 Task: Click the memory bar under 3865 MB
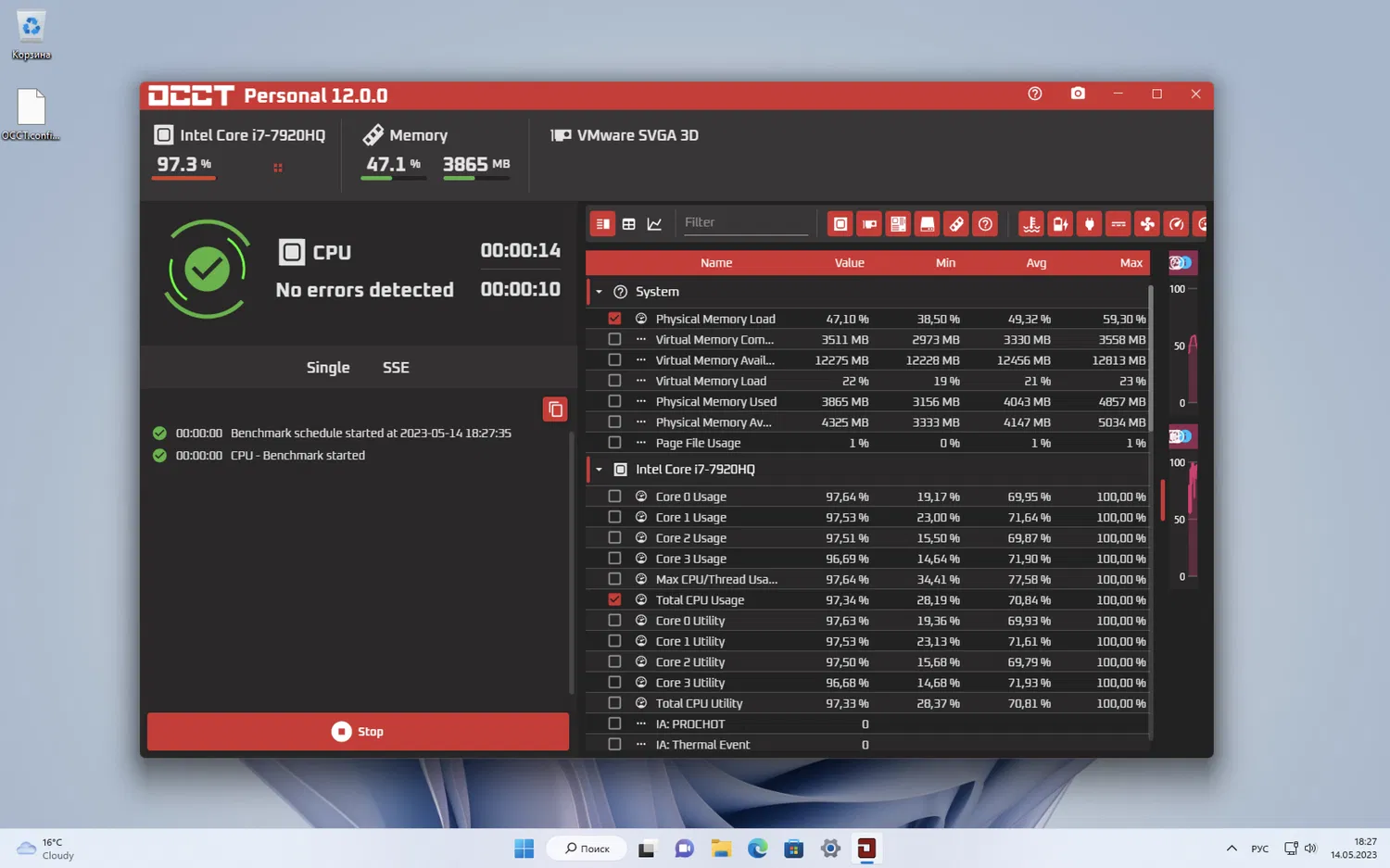[x=476, y=178]
